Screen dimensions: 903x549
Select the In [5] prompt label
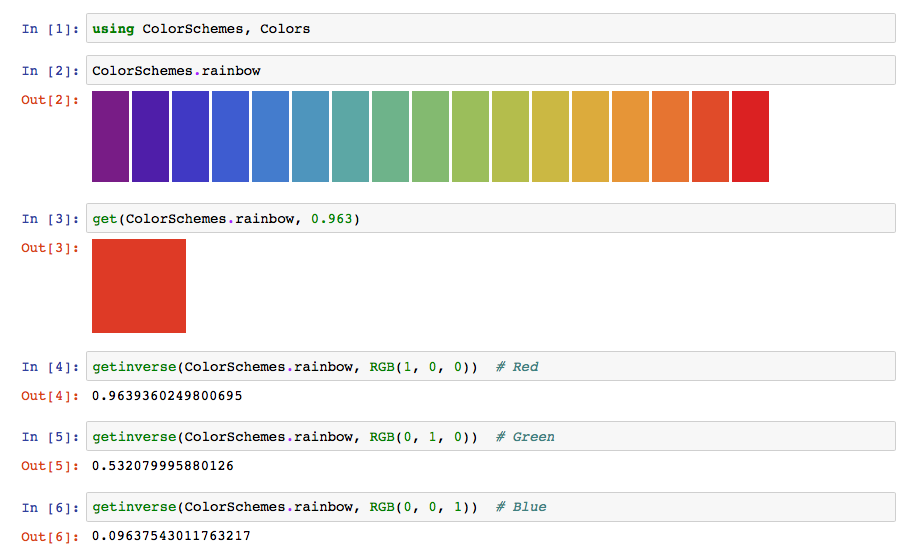50,437
